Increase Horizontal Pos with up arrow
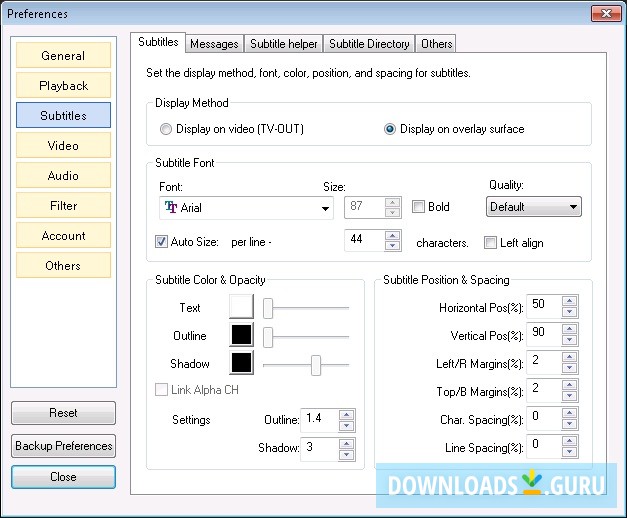Screen dimensions: 627x518 click(x=569, y=301)
